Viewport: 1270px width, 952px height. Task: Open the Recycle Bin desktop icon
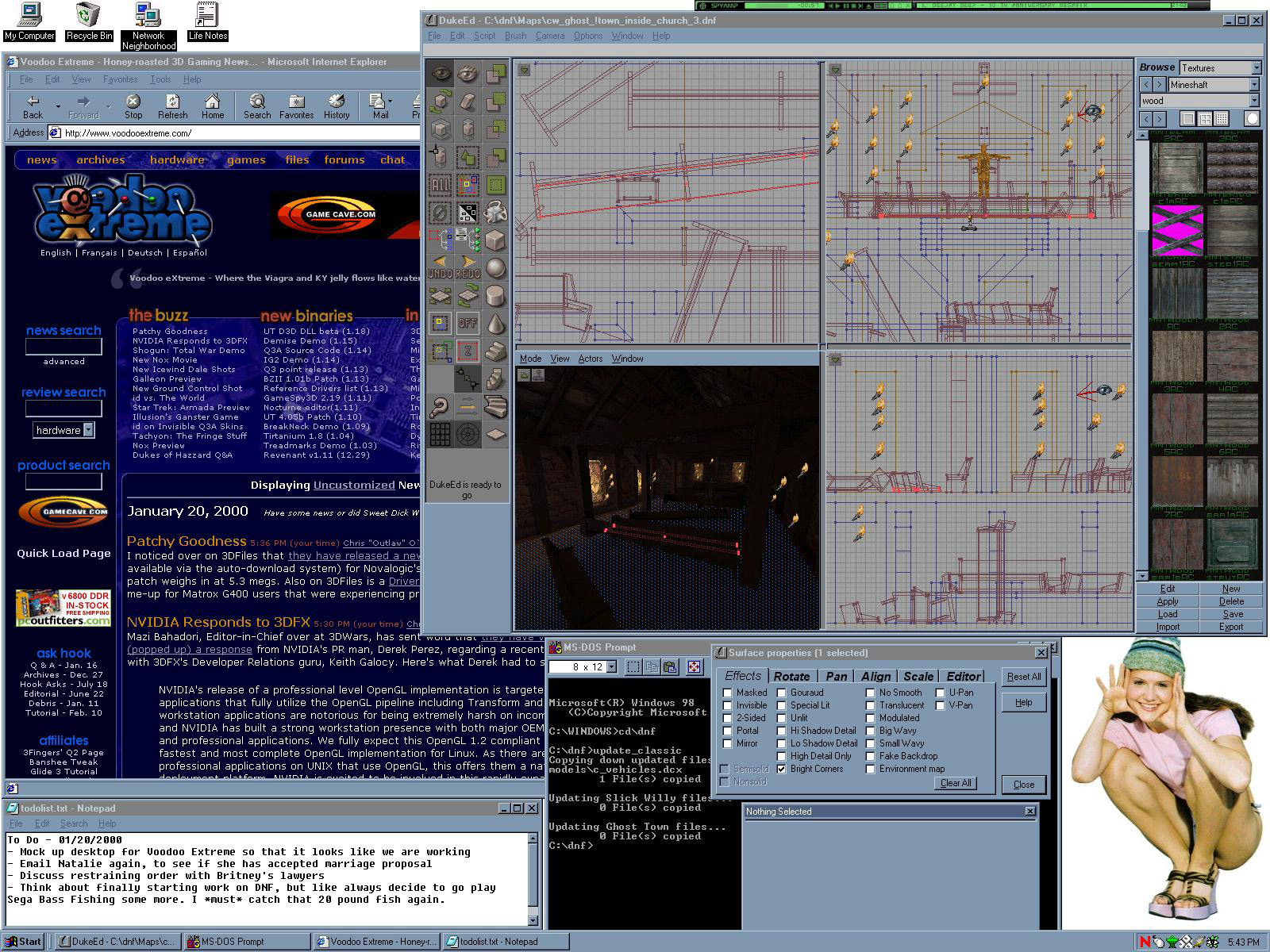(89, 21)
